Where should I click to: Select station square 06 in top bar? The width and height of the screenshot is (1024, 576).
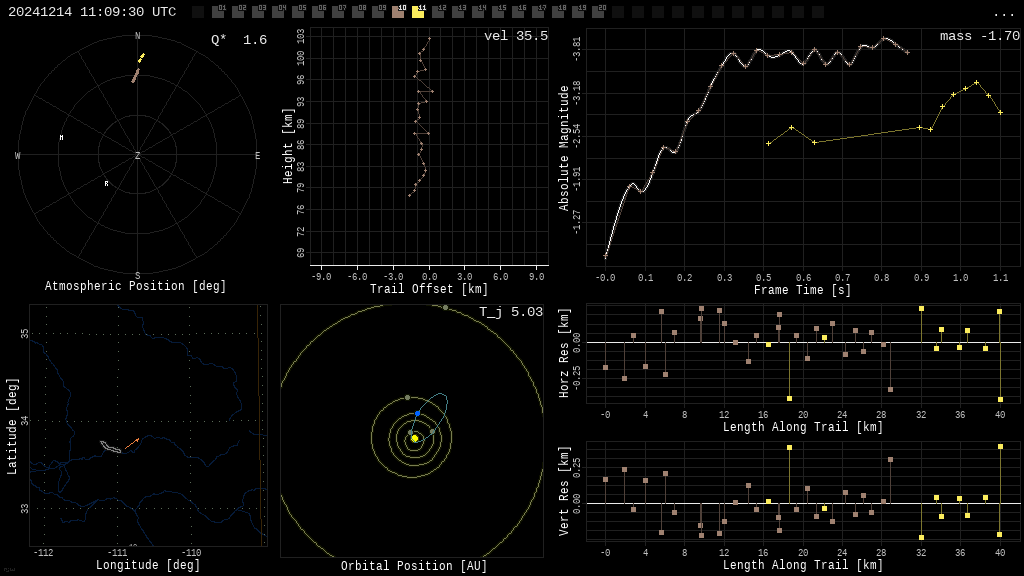318,12
